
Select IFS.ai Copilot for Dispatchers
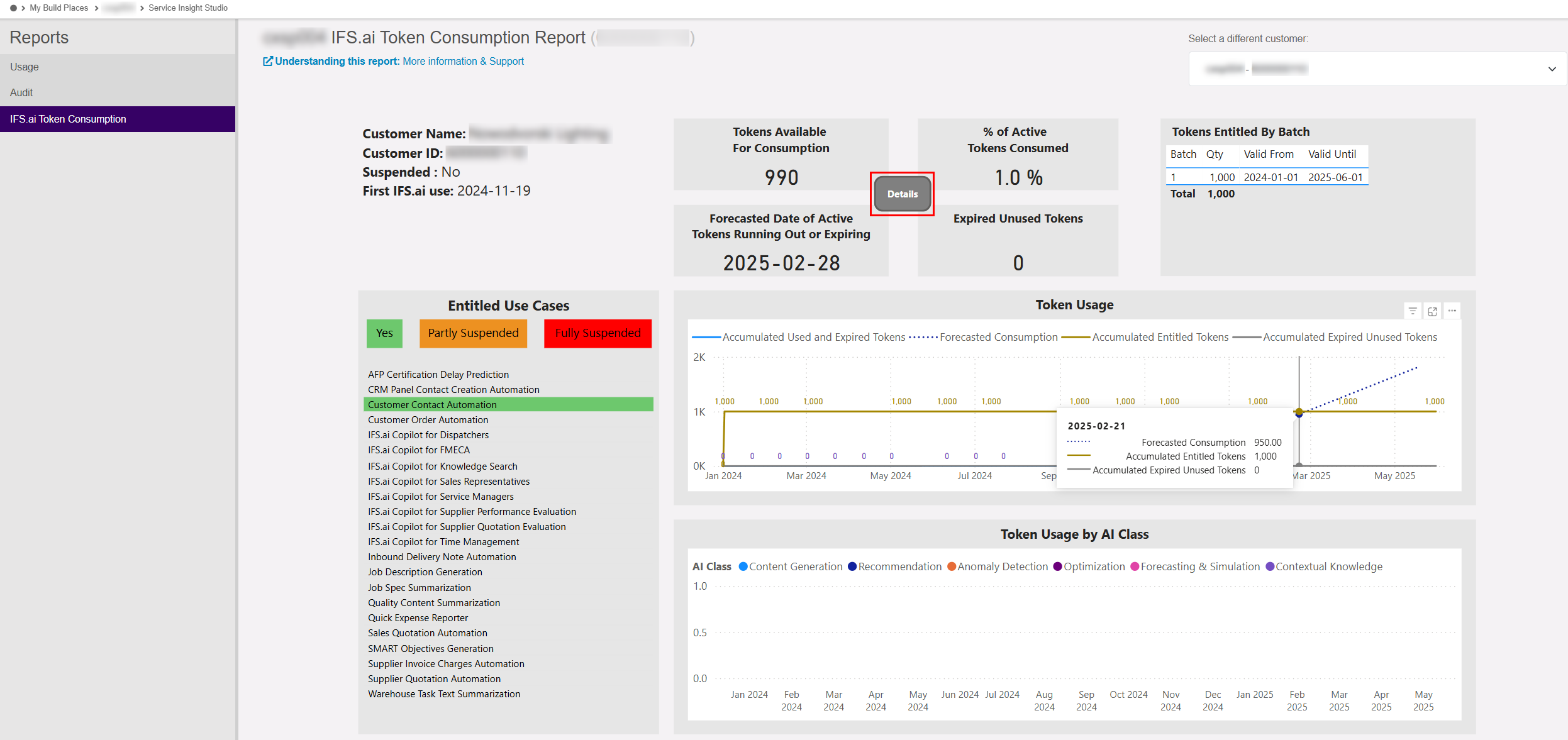pyautogui.click(x=428, y=434)
